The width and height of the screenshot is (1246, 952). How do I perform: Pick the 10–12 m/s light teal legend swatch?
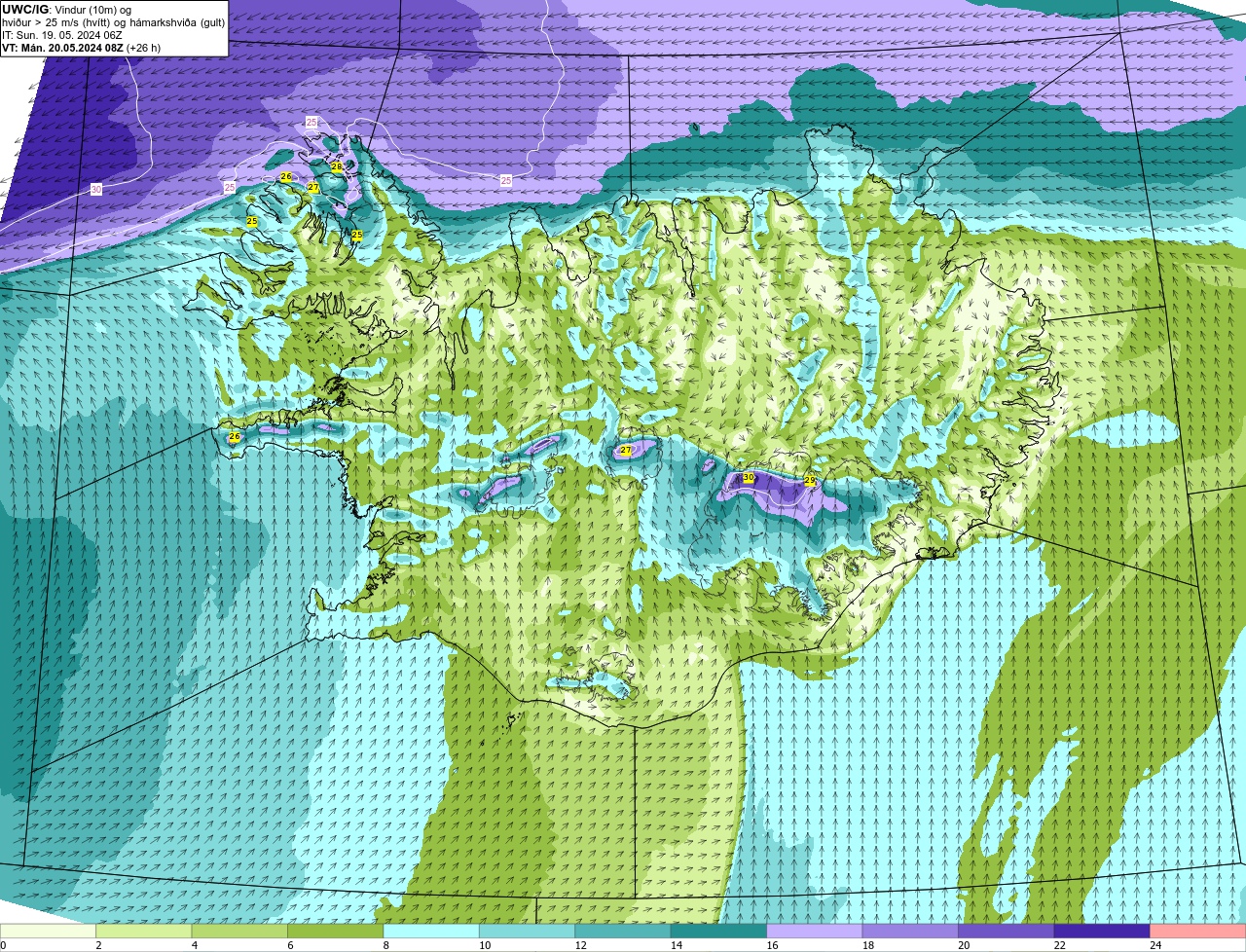coord(527,931)
